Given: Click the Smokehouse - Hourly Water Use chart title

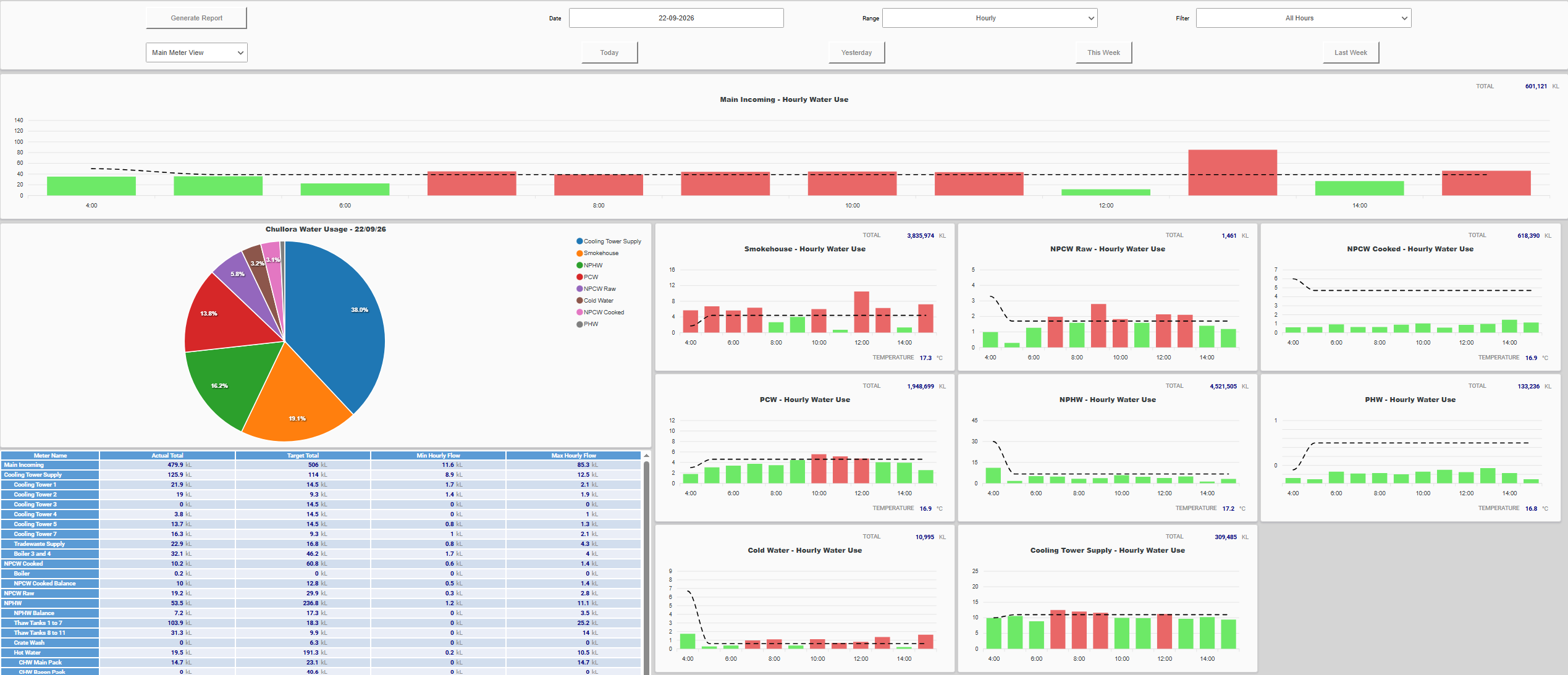Looking at the screenshot, I should click(x=805, y=249).
